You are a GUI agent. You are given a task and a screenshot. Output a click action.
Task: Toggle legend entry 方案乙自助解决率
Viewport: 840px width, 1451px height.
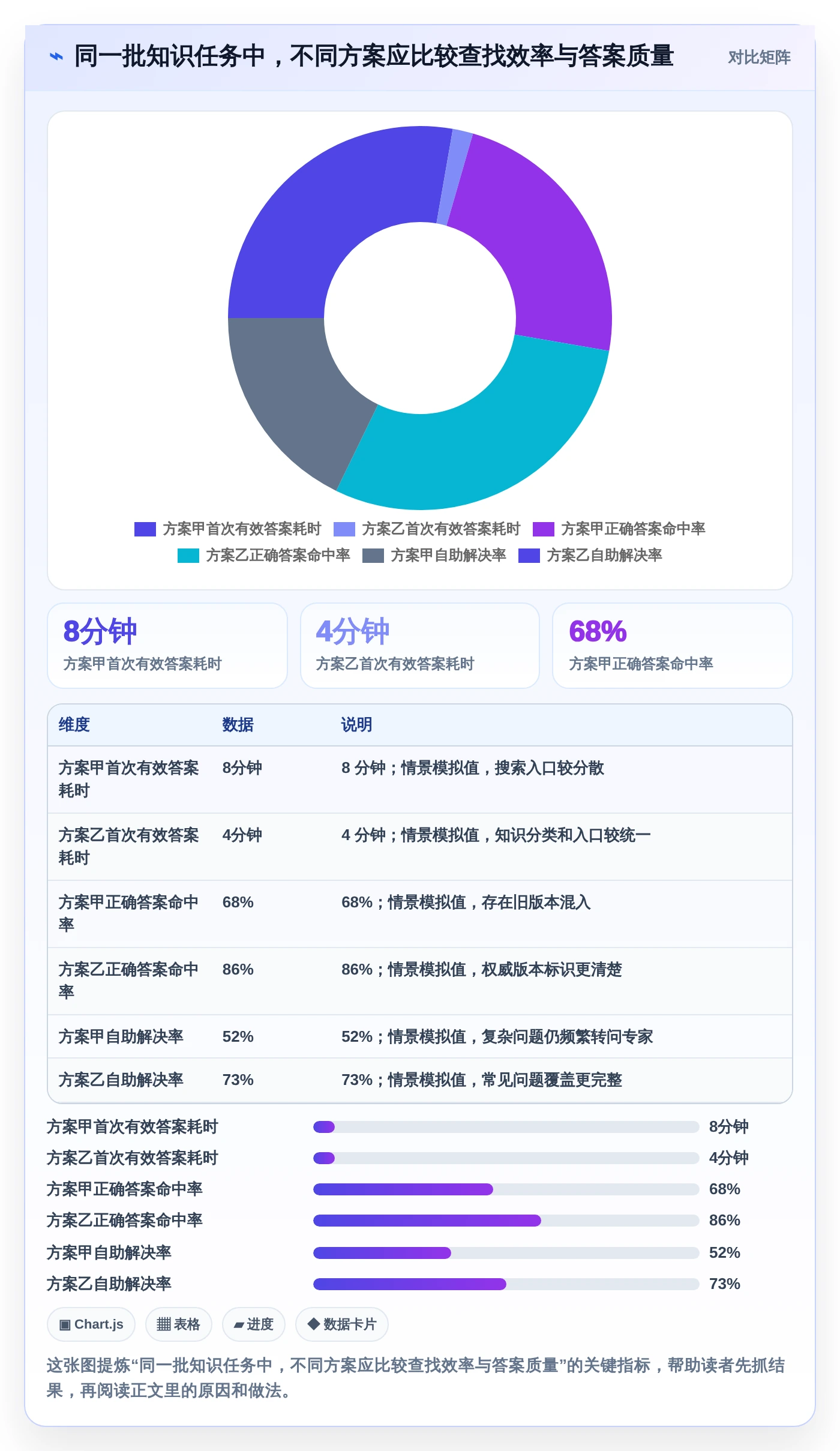coord(590,555)
